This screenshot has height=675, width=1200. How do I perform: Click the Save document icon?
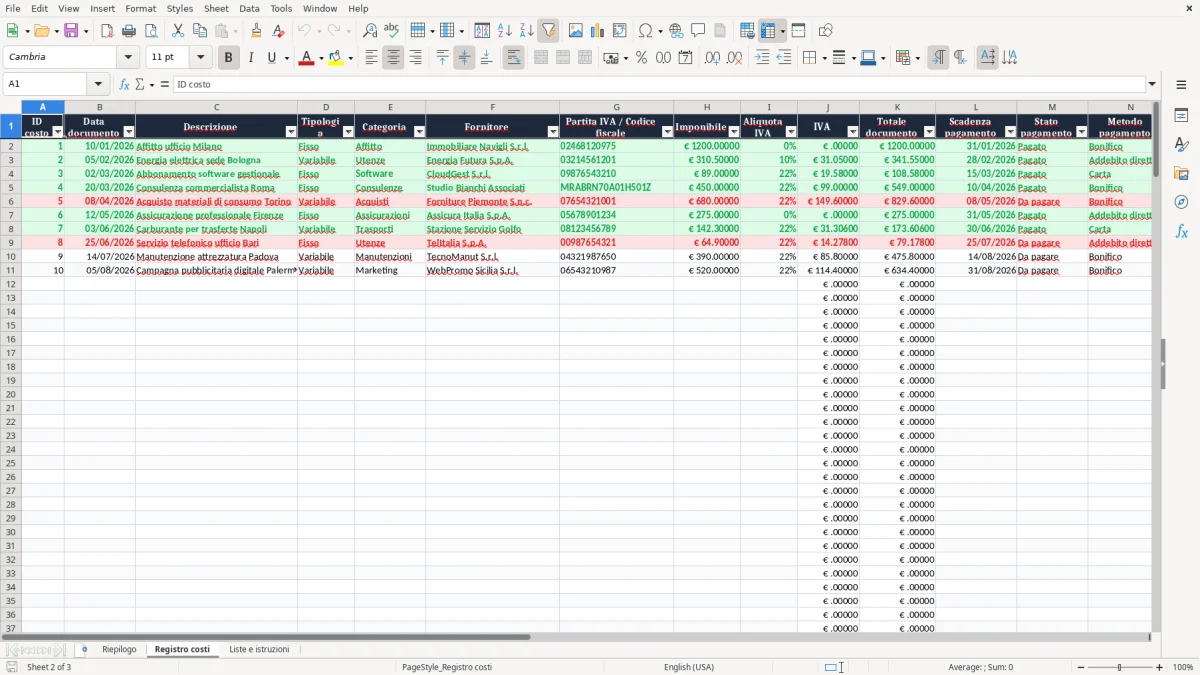click(x=71, y=31)
